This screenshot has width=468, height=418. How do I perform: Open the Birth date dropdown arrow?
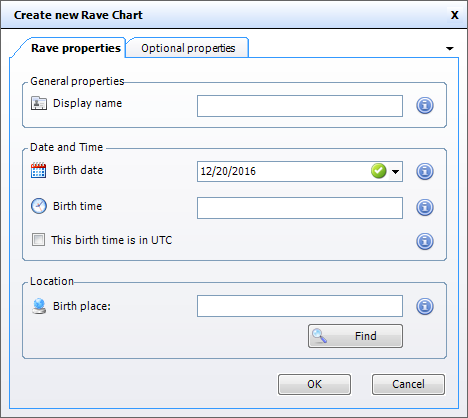395,172
